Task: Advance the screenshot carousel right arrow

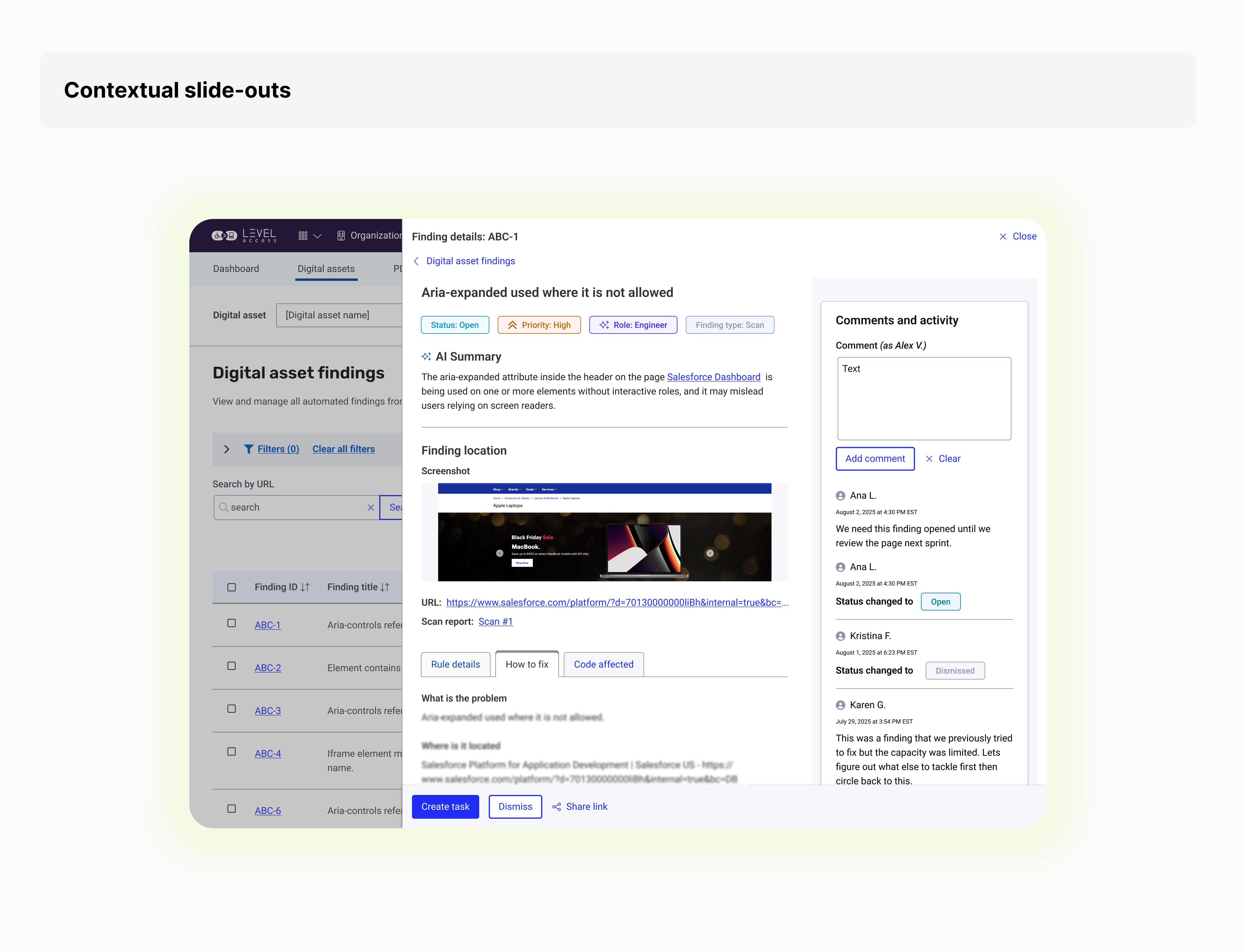Action: point(710,552)
